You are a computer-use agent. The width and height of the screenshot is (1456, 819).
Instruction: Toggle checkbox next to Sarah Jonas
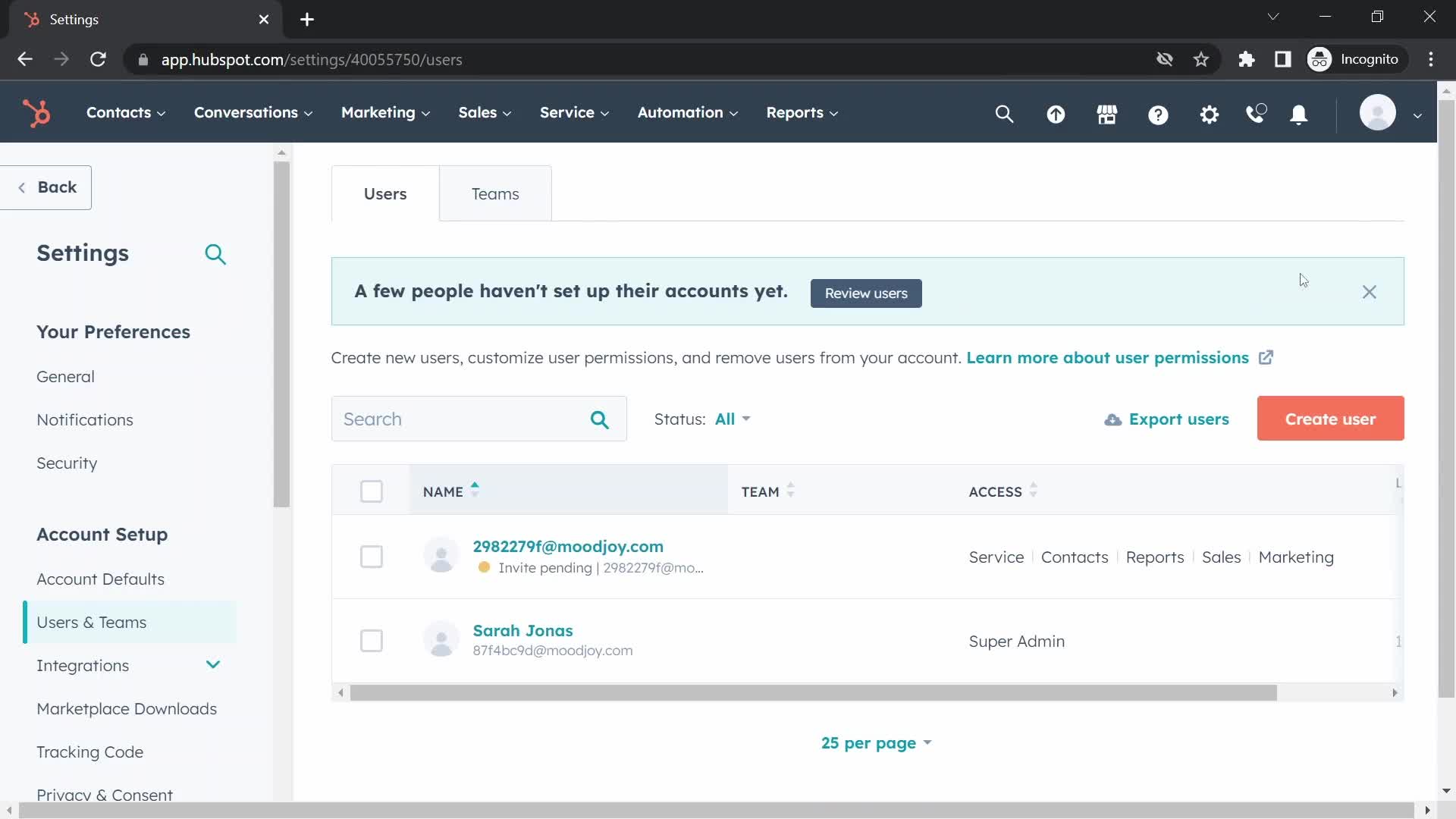(x=372, y=640)
